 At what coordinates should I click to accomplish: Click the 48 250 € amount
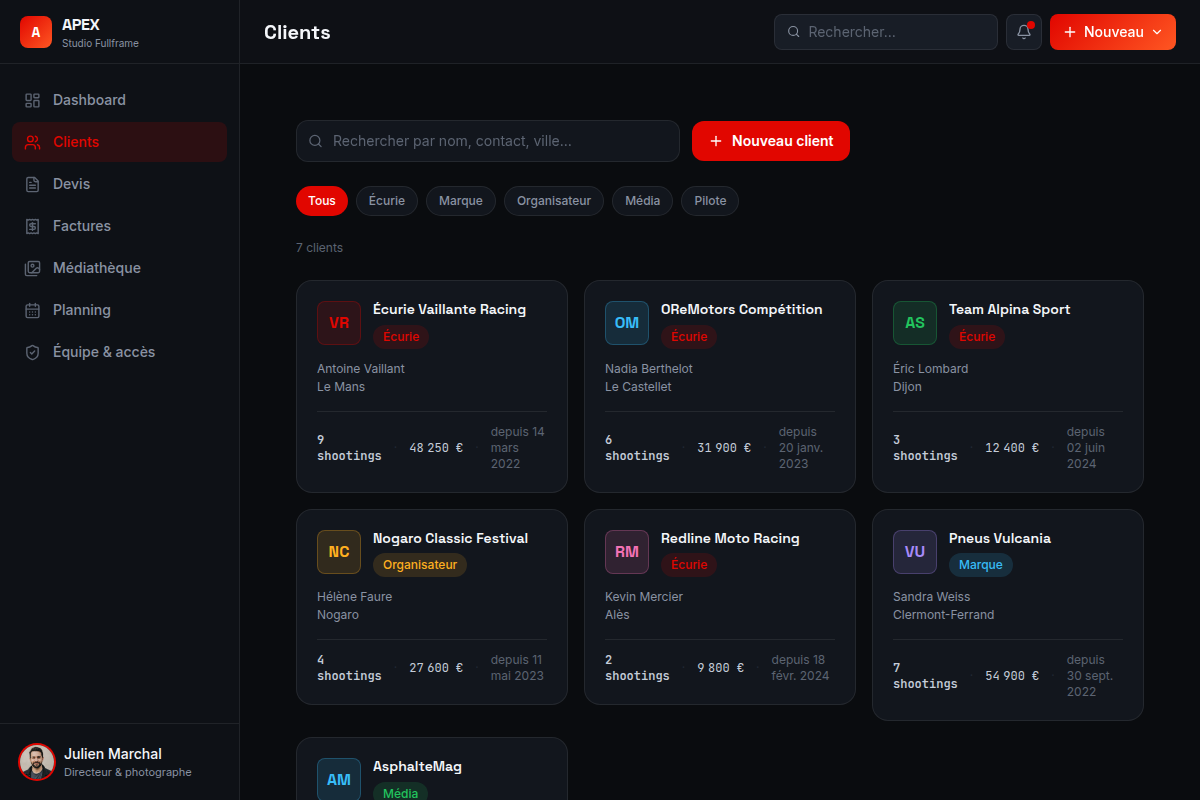(436, 448)
